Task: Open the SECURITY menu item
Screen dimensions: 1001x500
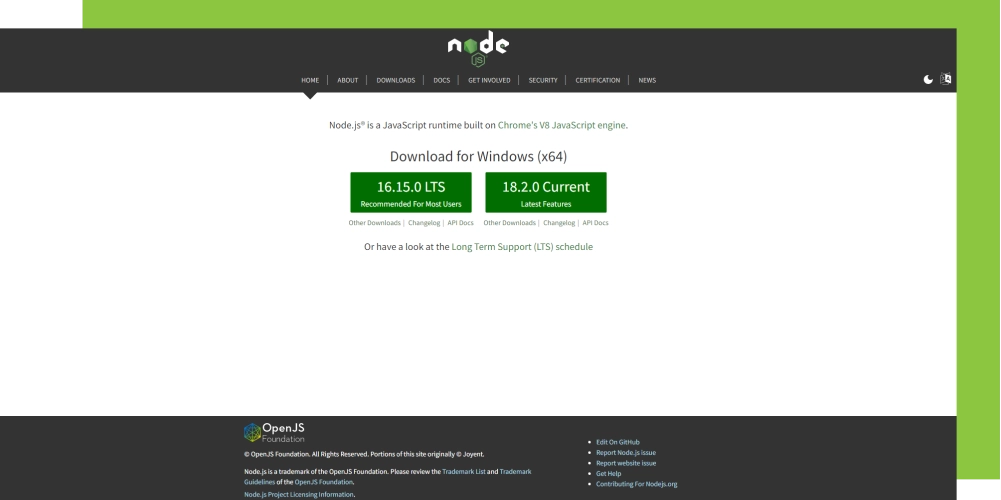Action: pos(543,80)
